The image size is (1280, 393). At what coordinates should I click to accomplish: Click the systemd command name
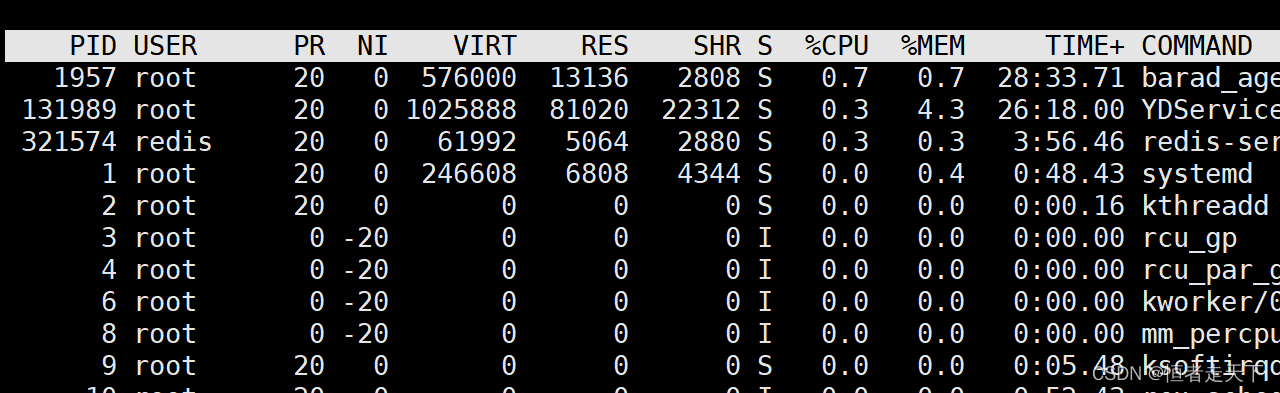click(x=1197, y=174)
